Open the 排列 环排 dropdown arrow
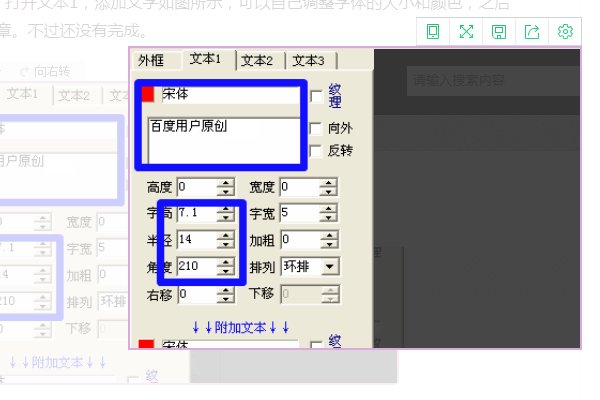Screen dimensions: 600x400 (x=329, y=266)
